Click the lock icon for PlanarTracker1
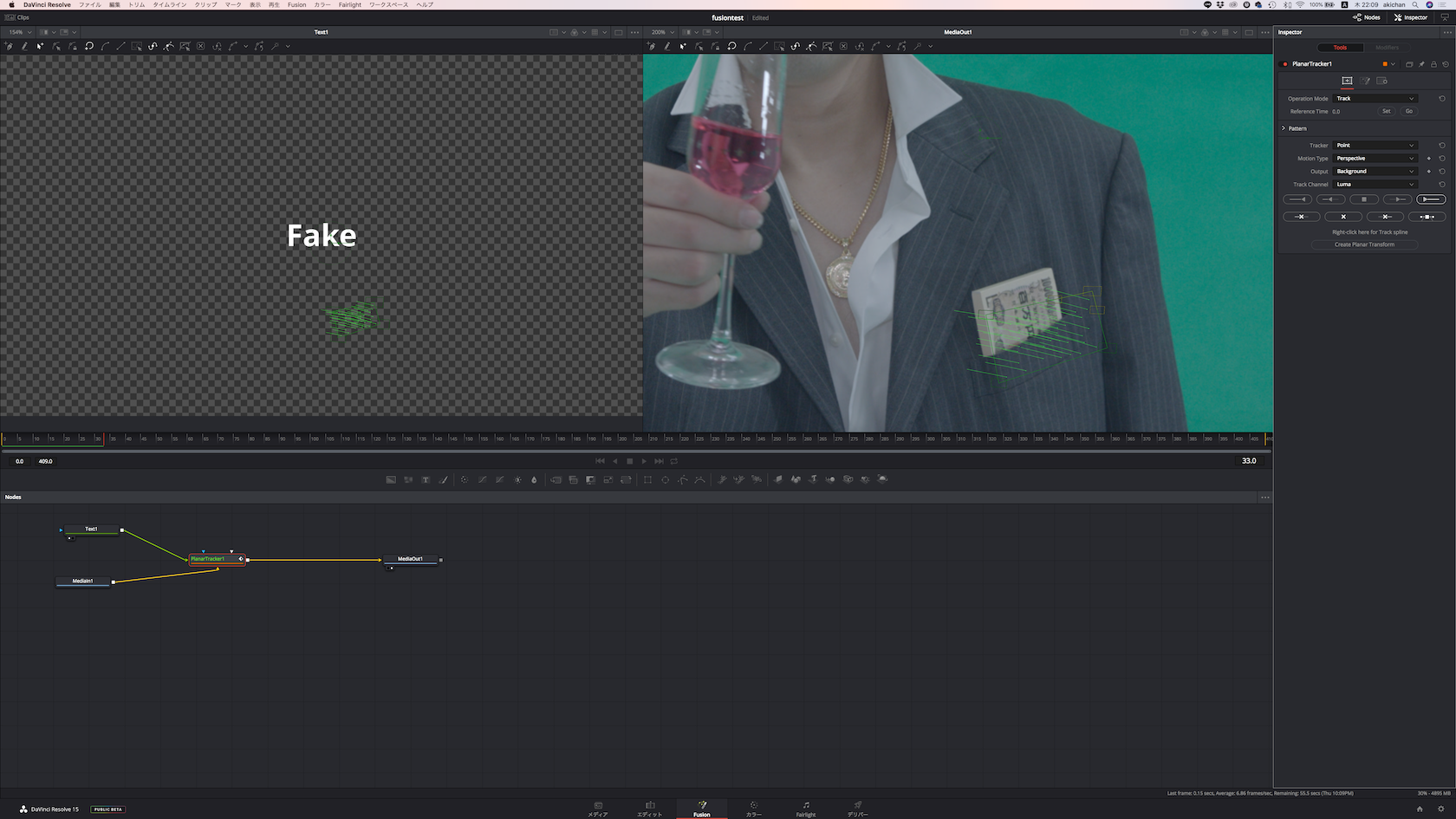This screenshot has height=819, width=1456. [1433, 64]
